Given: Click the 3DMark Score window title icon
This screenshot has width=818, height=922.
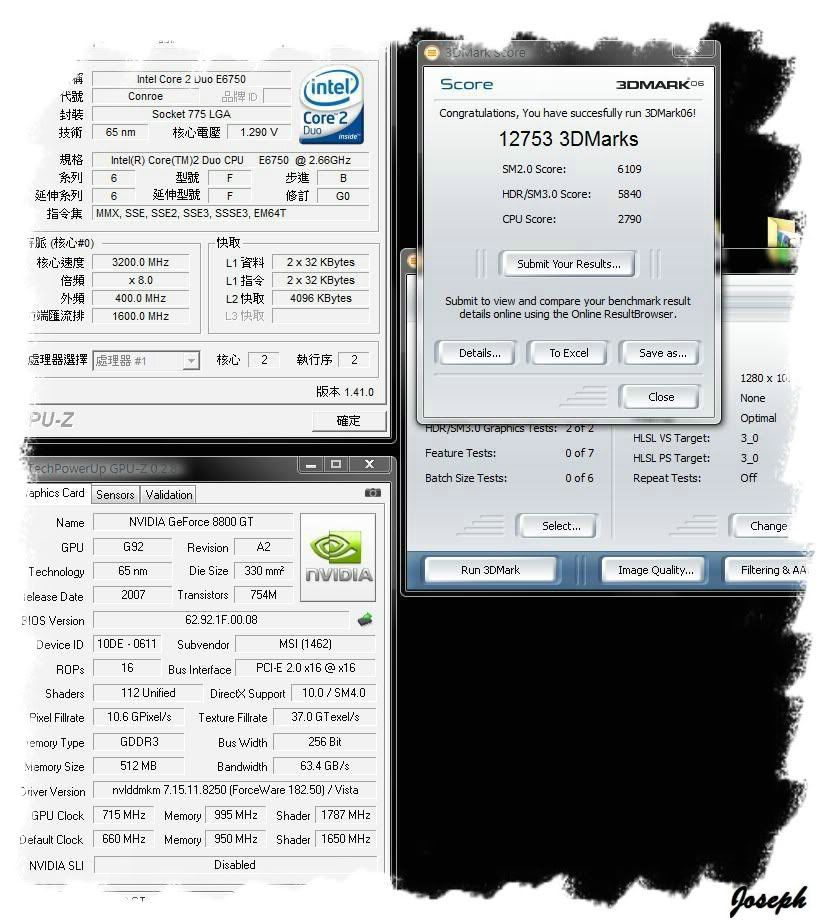Looking at the screenshot, I should pos(430,52).
